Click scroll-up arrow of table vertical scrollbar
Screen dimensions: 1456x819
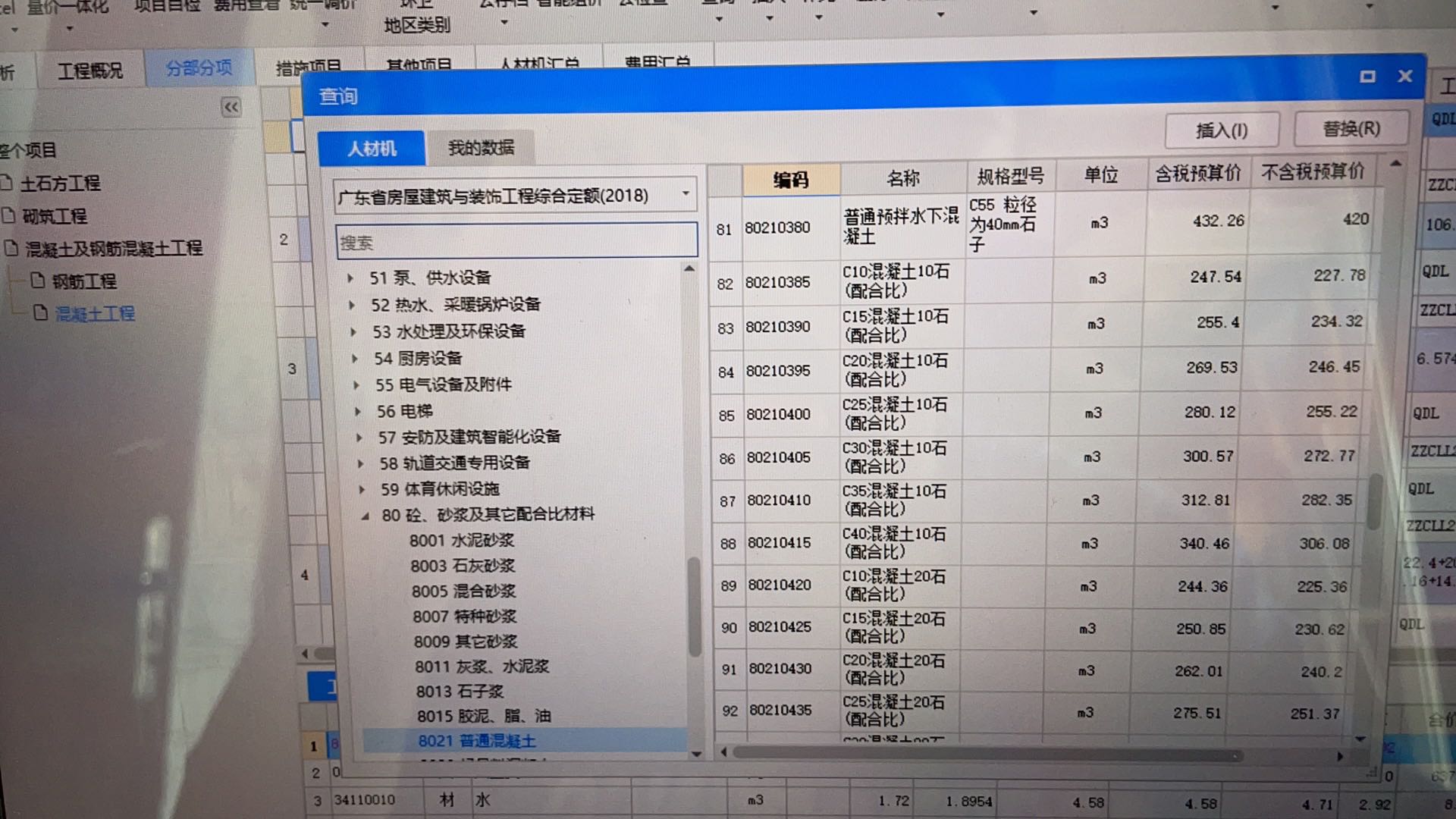click(1395, 163)
